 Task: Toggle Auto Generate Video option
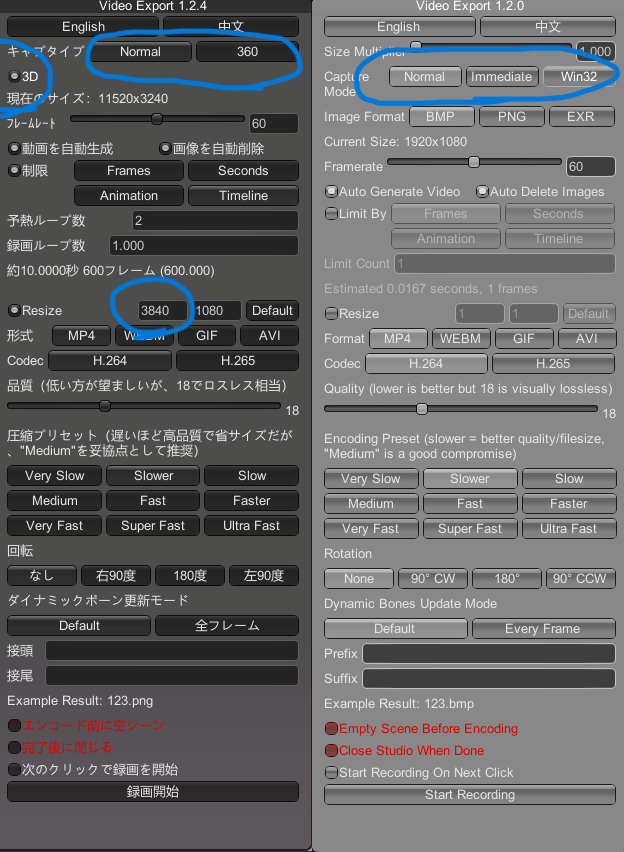(x=332, y=191)
